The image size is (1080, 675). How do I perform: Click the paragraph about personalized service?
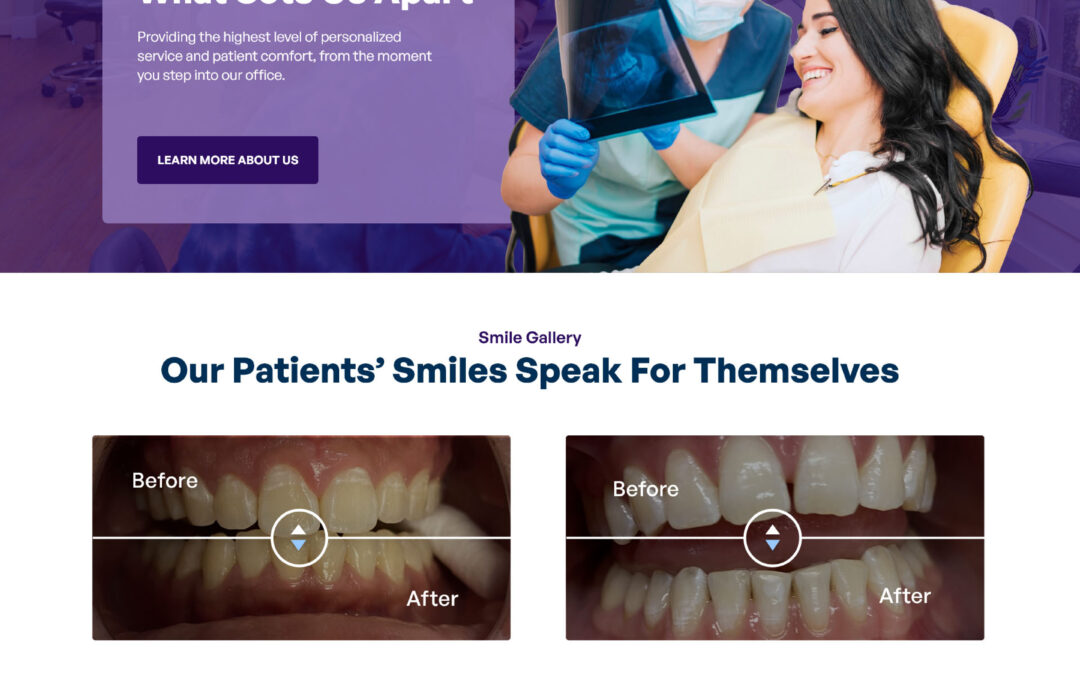click(x=284, y=56)
